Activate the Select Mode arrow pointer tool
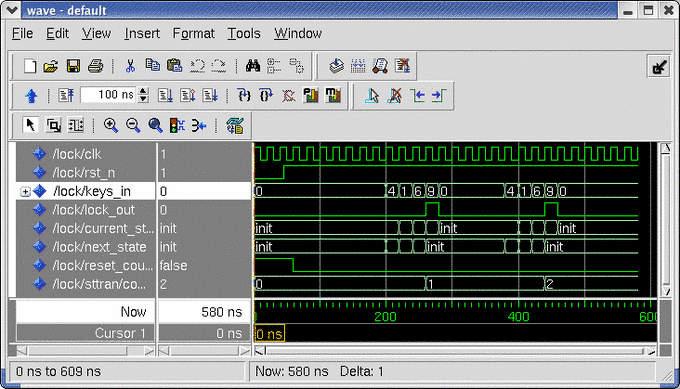 [30, 125]
